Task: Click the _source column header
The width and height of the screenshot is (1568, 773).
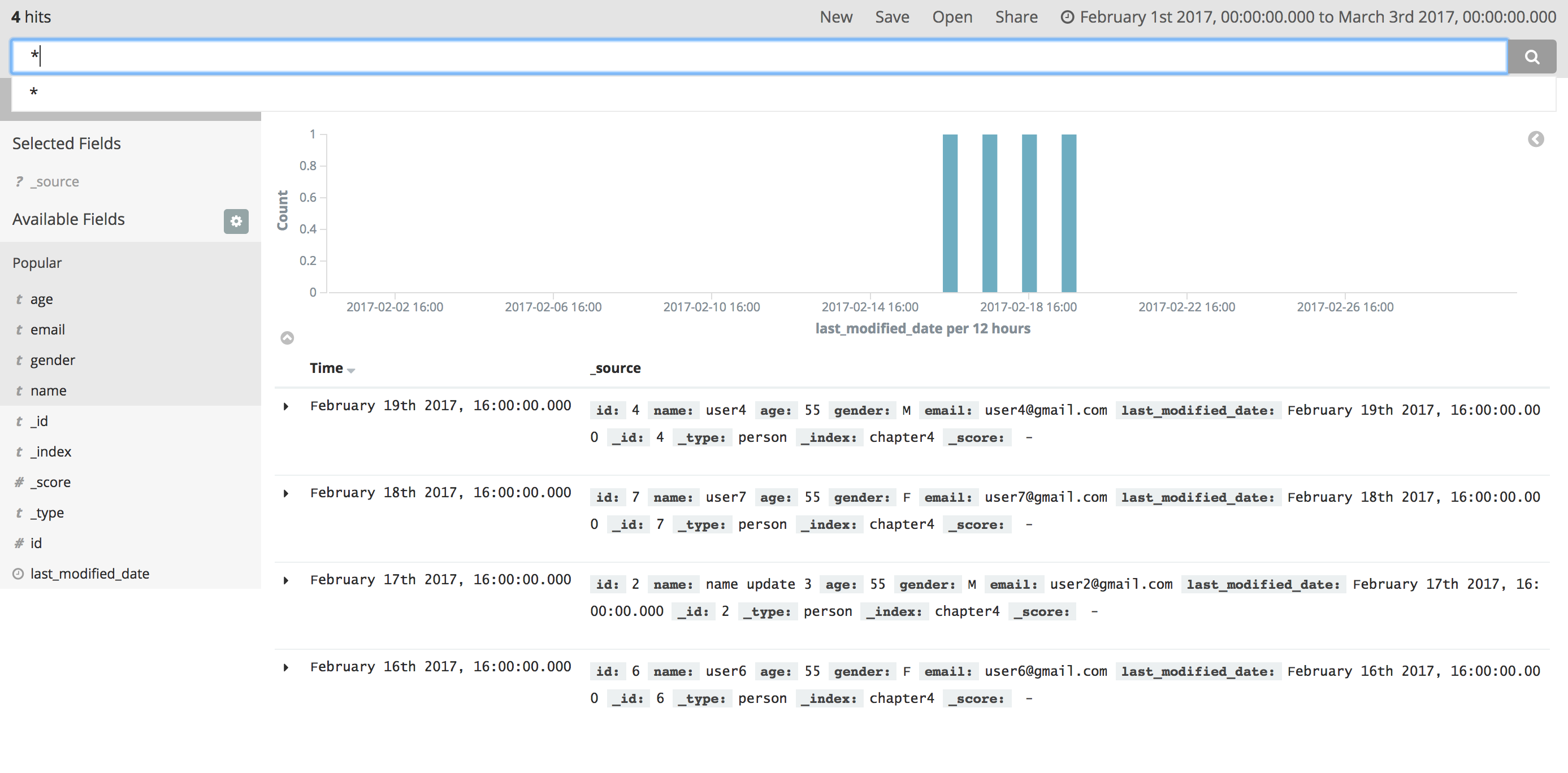Action: pos(615,368)
